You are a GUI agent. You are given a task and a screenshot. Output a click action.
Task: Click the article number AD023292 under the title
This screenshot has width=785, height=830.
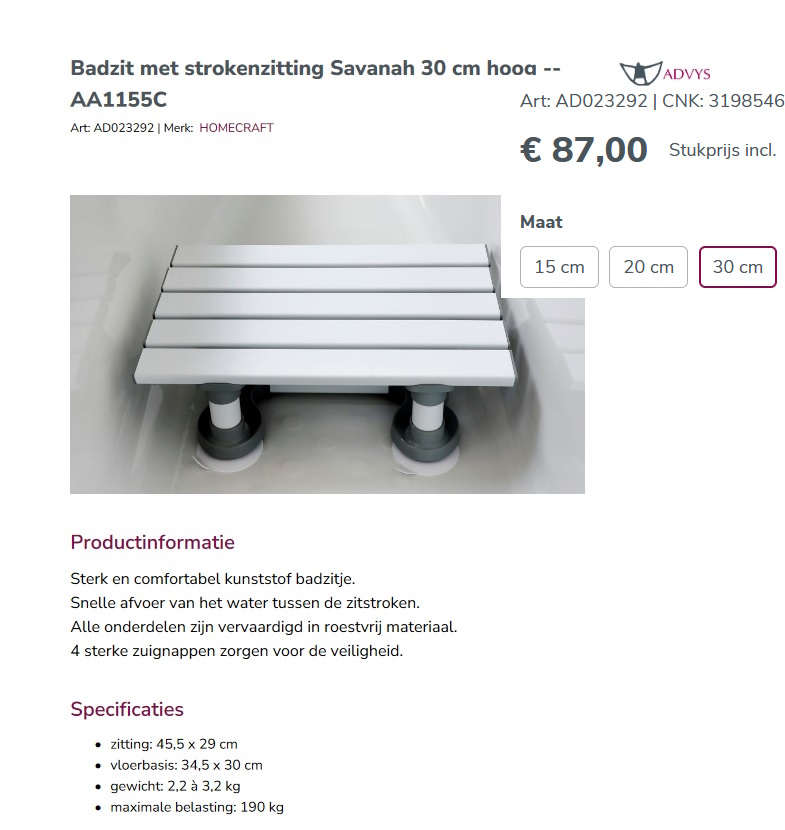[116, 128]
